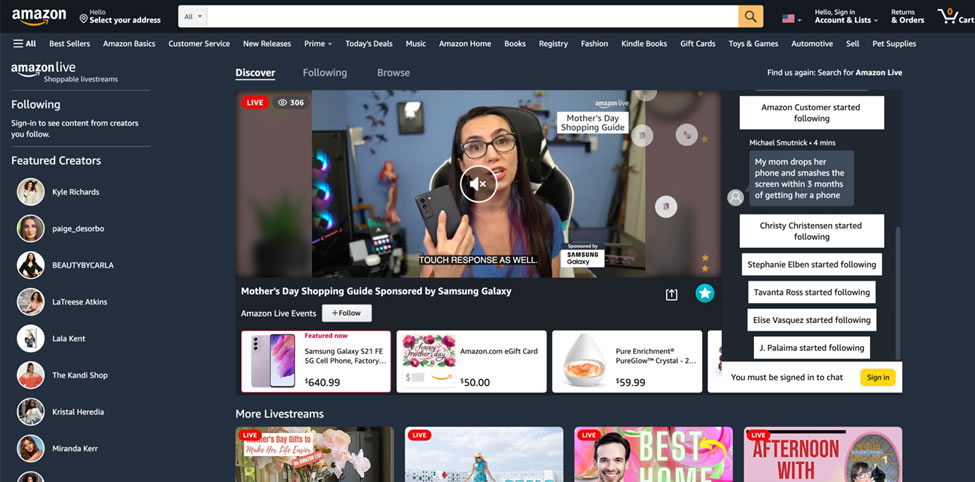
Task: Open Kyle Richards creator avatar
Action: click(x=30, y=192)
